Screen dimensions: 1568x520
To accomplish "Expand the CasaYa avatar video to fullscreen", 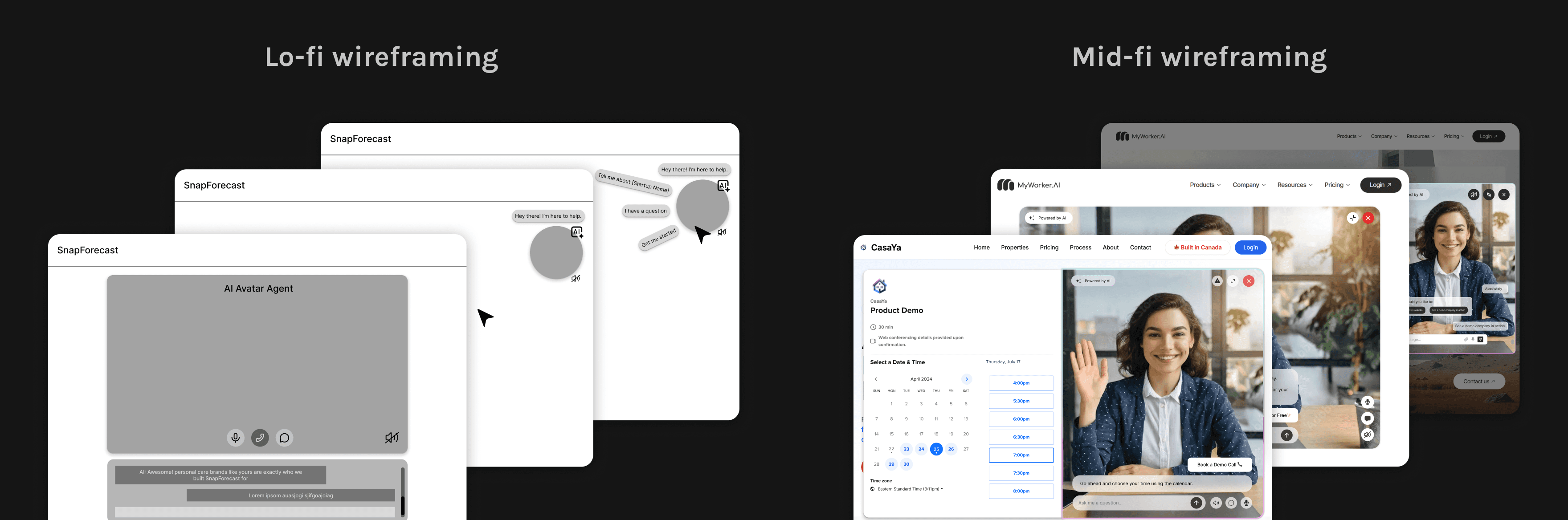I will point(1233,281).
